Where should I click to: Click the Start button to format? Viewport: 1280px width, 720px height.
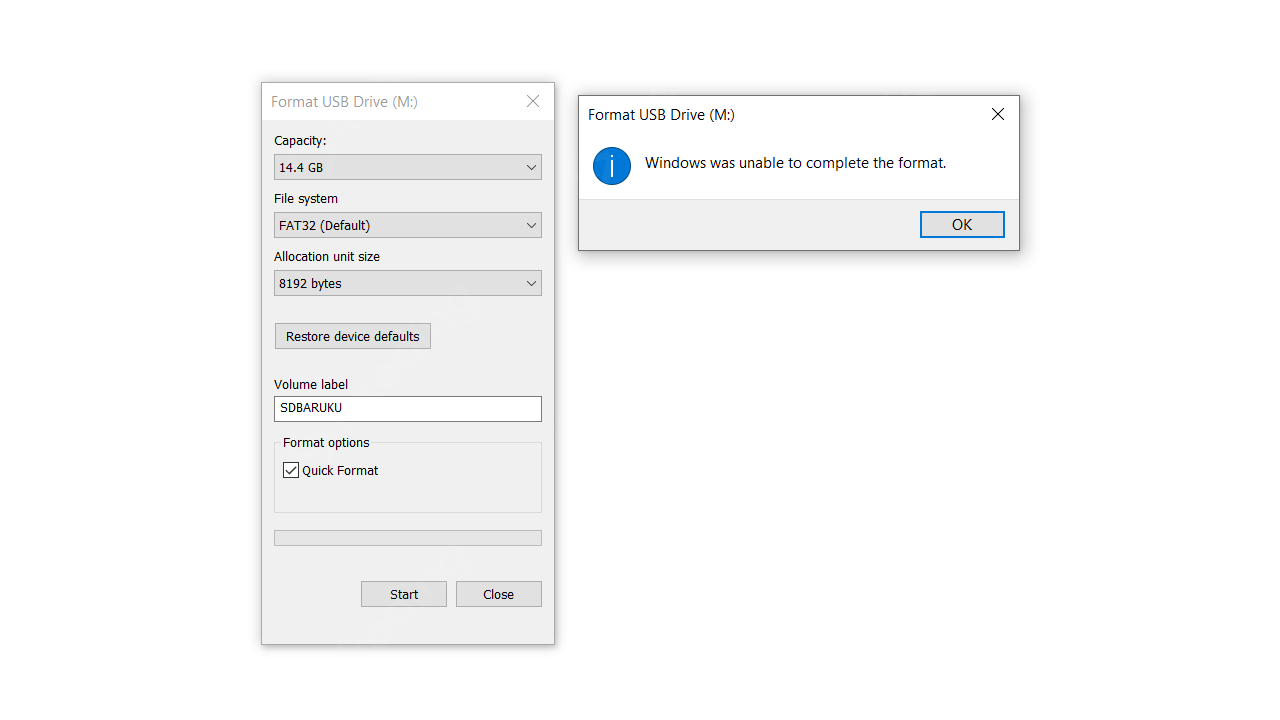(404, 594)
